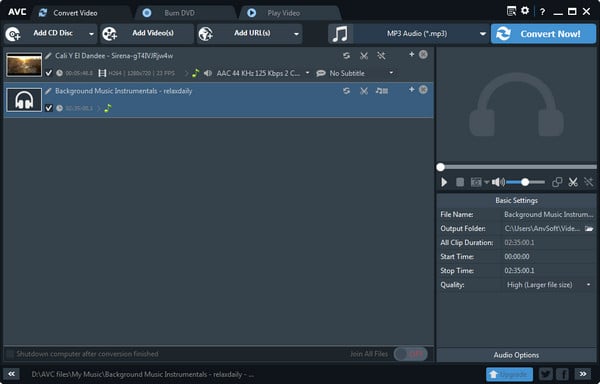The width and height of the screenshot is (600, 384).
Task: Open the help question mark
Action: click(542, 12)
